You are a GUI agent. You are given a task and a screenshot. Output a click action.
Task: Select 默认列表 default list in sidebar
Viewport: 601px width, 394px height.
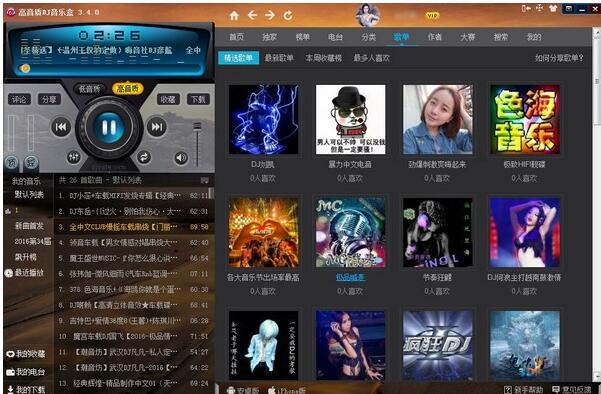pyautogui.click(x=29, y=194)
